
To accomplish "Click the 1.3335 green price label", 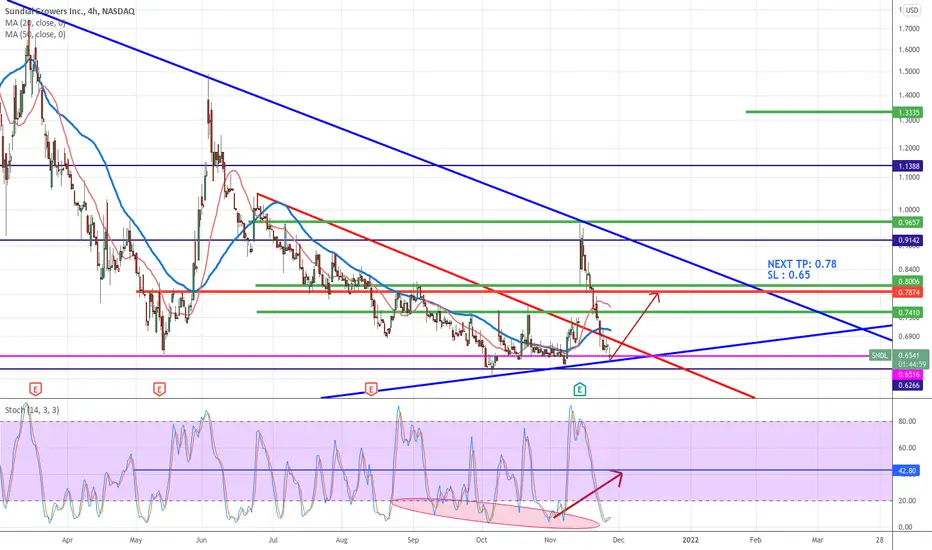I will [x=908, y=112].
